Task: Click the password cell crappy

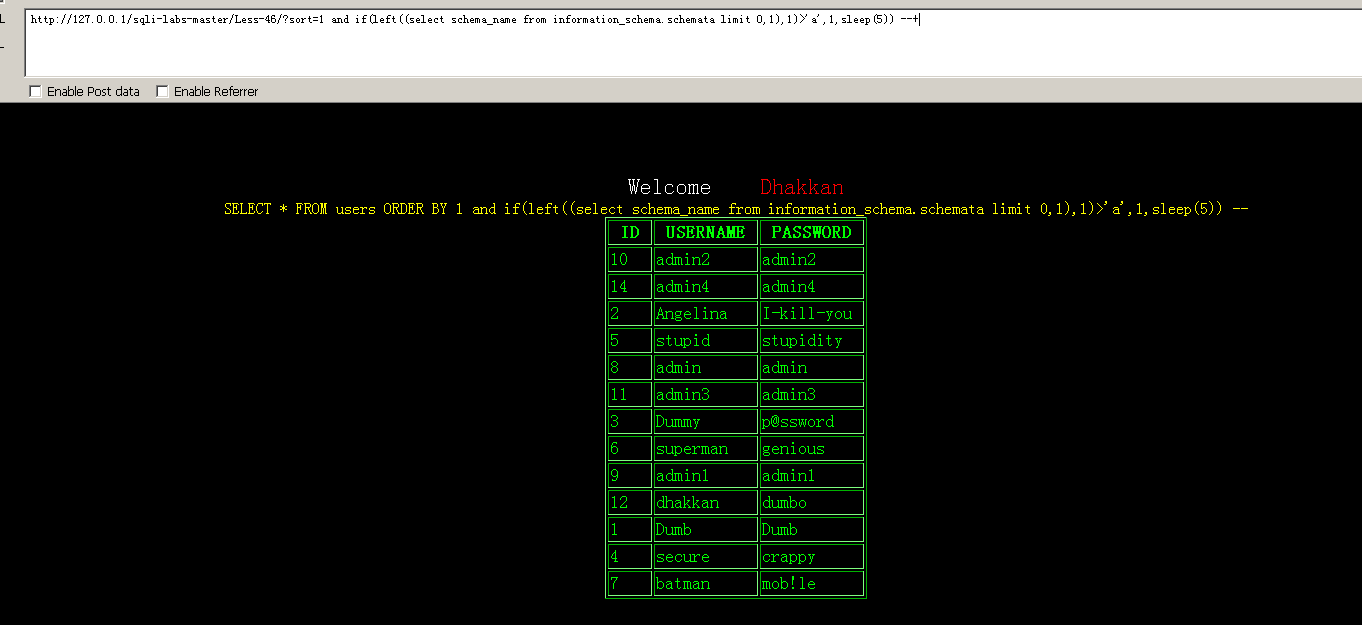Action: click(812, 556)
